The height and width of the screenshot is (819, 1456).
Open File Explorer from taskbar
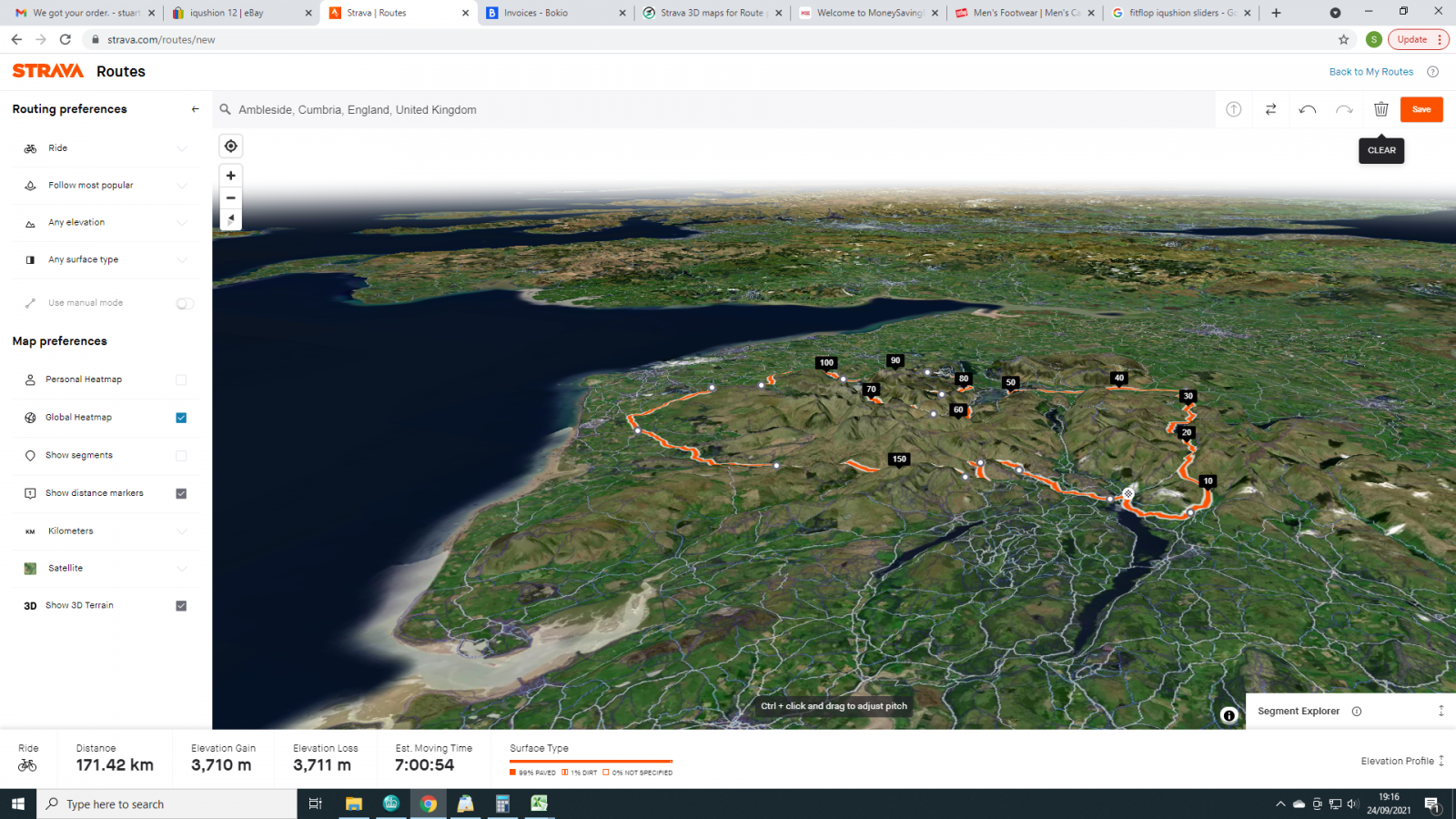354,804
